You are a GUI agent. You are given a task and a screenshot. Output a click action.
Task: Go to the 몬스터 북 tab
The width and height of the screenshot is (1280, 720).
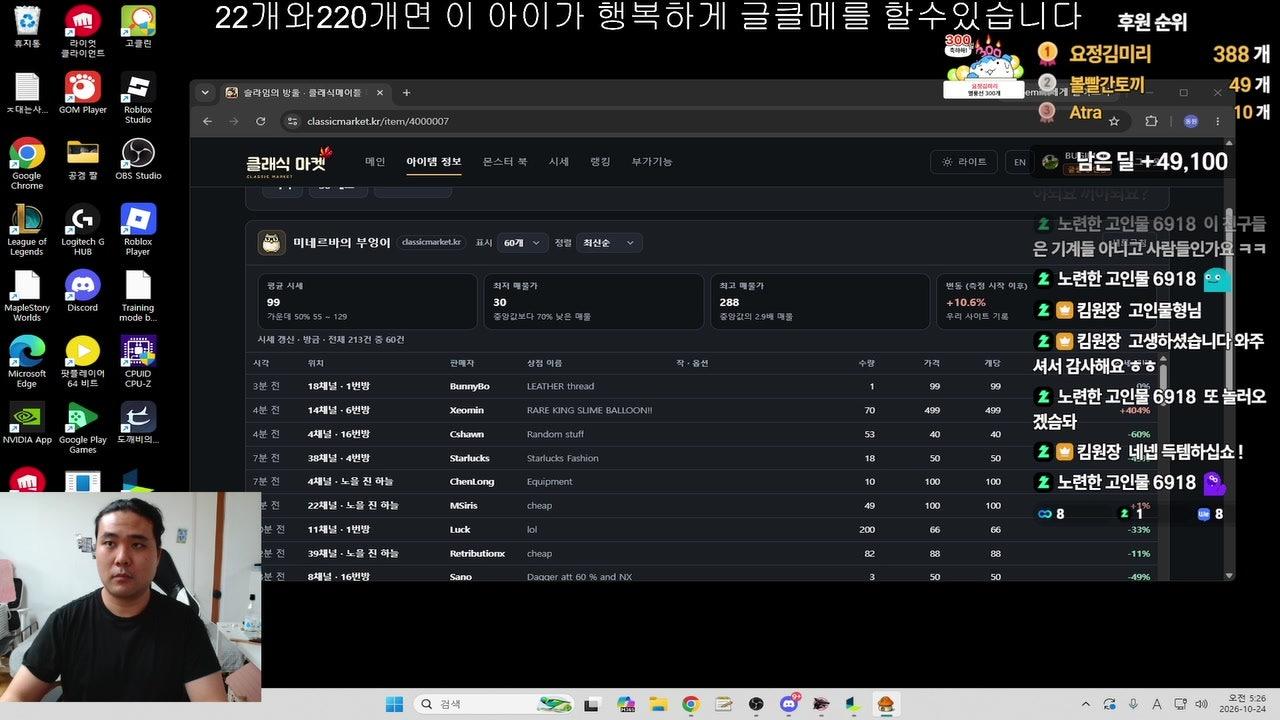point(505,162)
